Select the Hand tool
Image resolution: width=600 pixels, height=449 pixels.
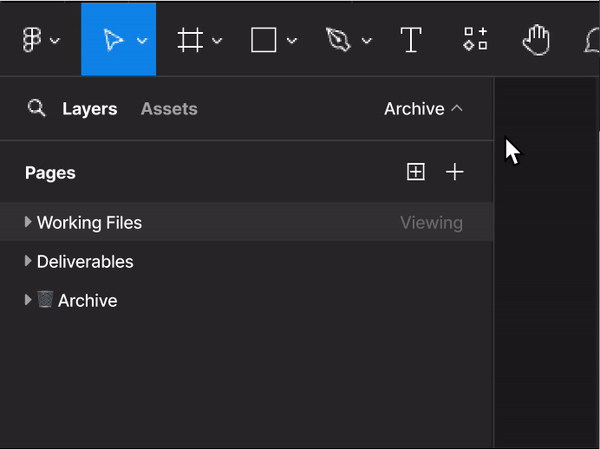coord(536,40)
